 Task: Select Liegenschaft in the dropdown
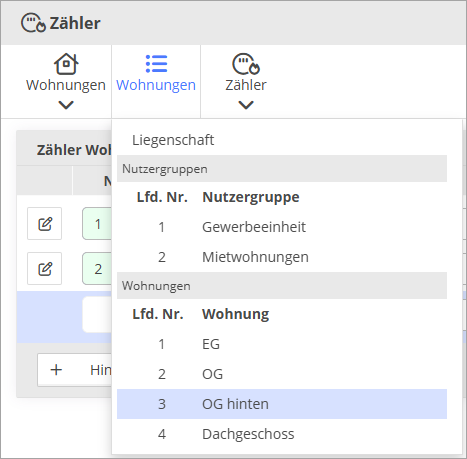[x=173, y=140]
